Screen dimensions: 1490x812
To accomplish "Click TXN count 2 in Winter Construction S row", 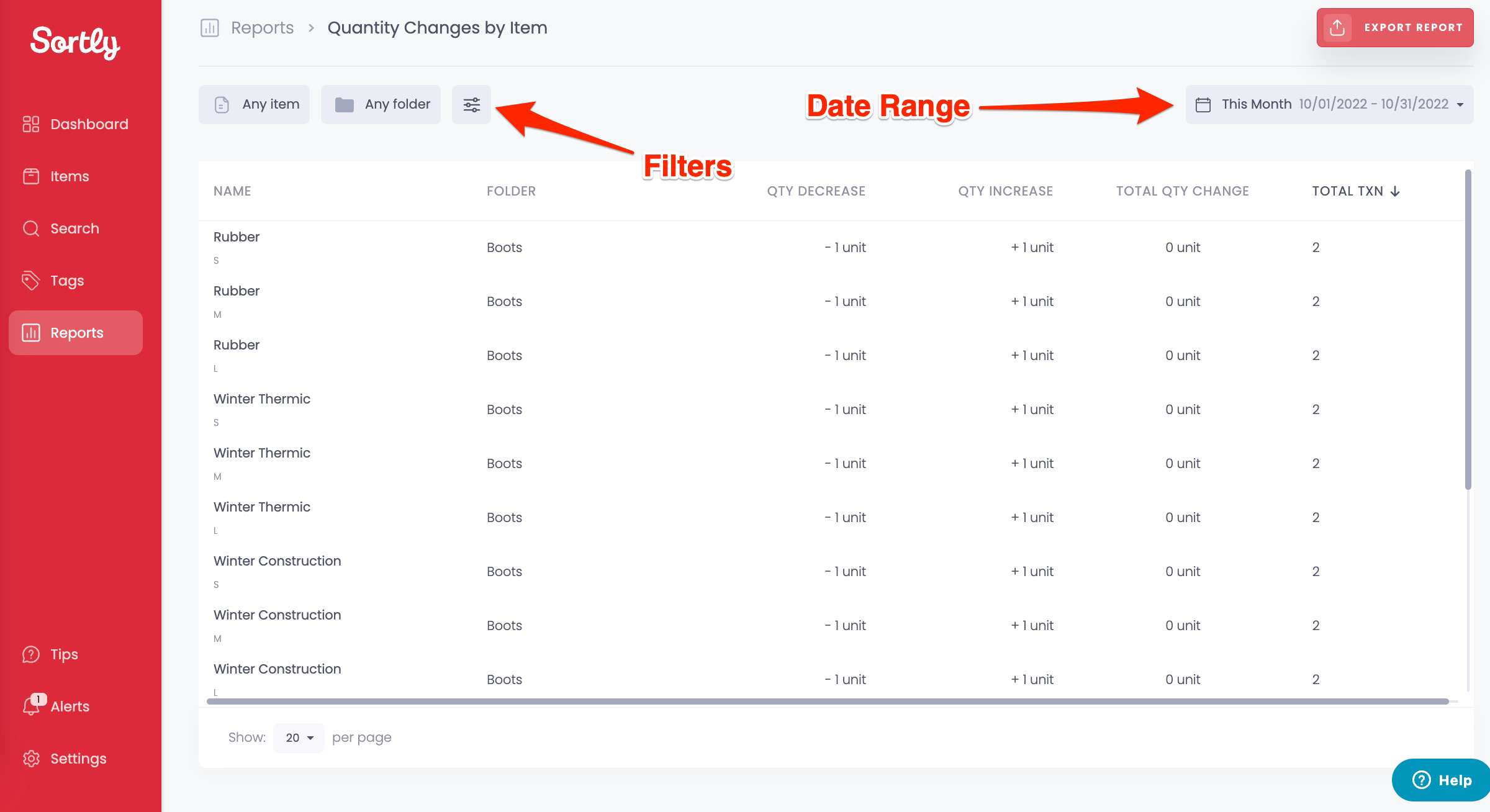I will (1316, 572).
